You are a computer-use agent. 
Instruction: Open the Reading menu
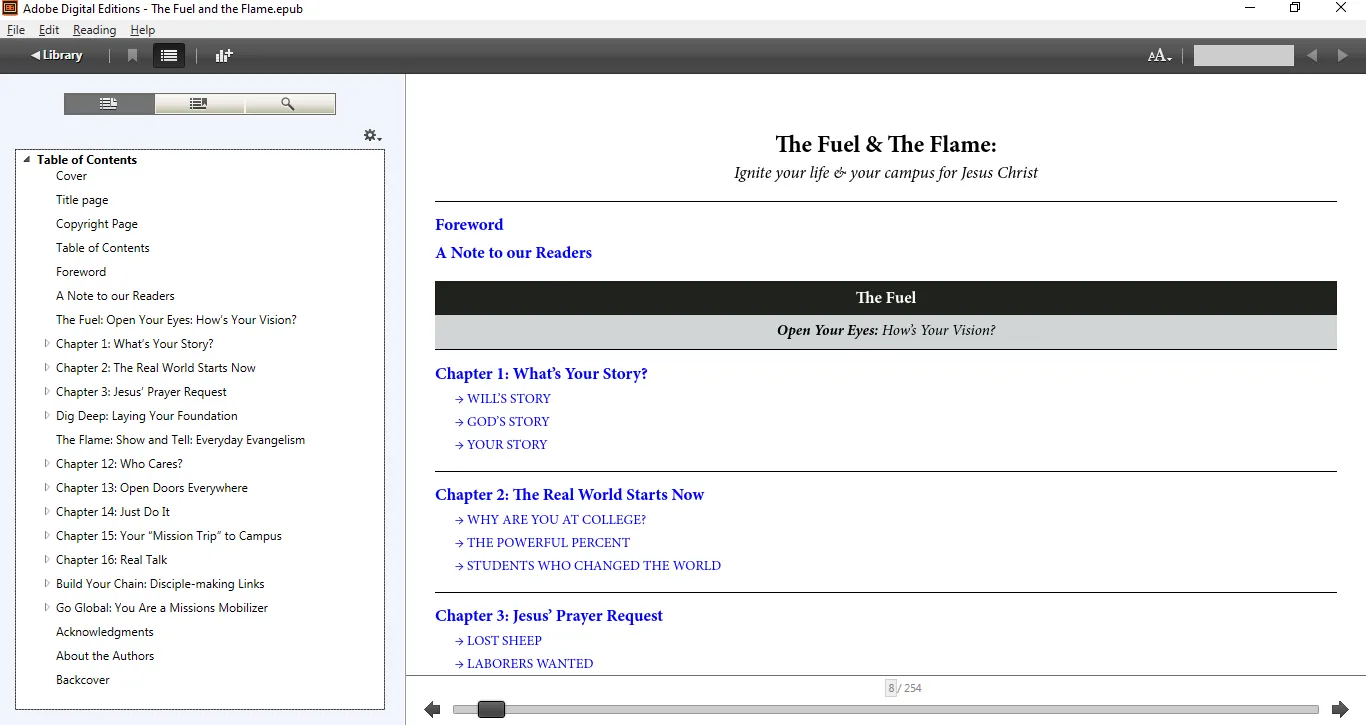(x=94, y=30)
